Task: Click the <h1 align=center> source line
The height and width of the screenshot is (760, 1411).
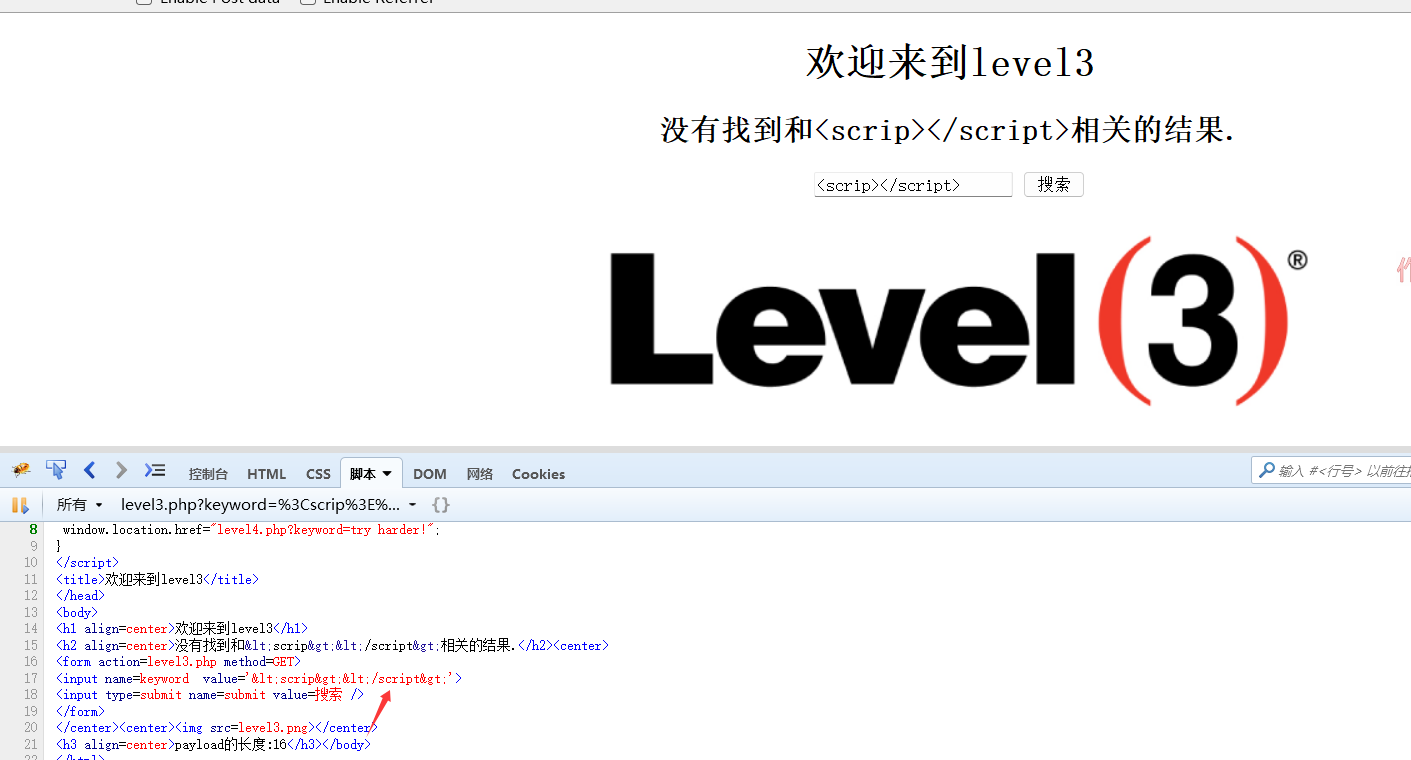Action: (182, 629)
